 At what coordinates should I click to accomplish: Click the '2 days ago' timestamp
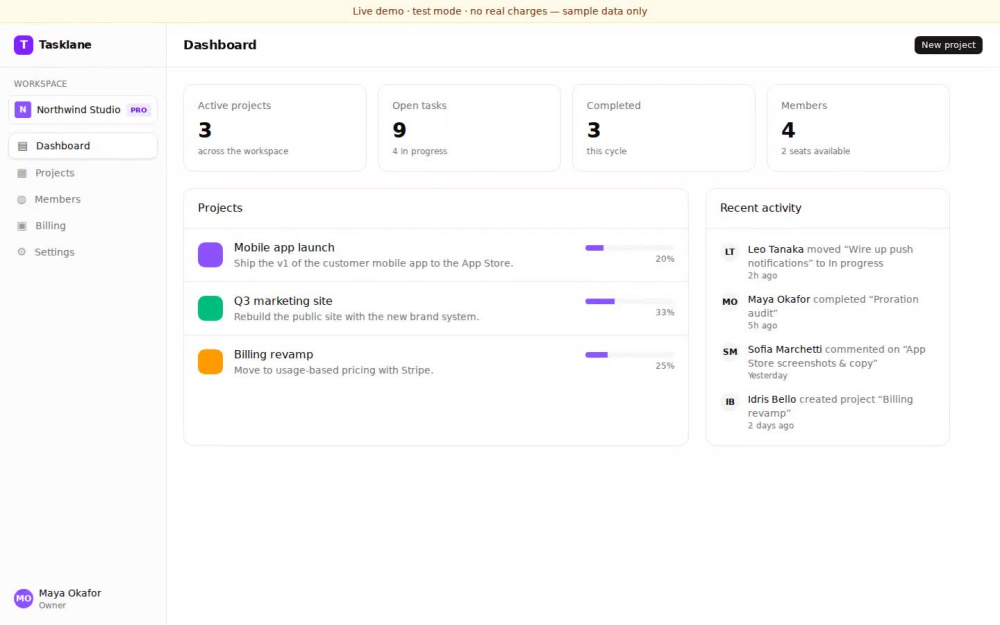770,425
